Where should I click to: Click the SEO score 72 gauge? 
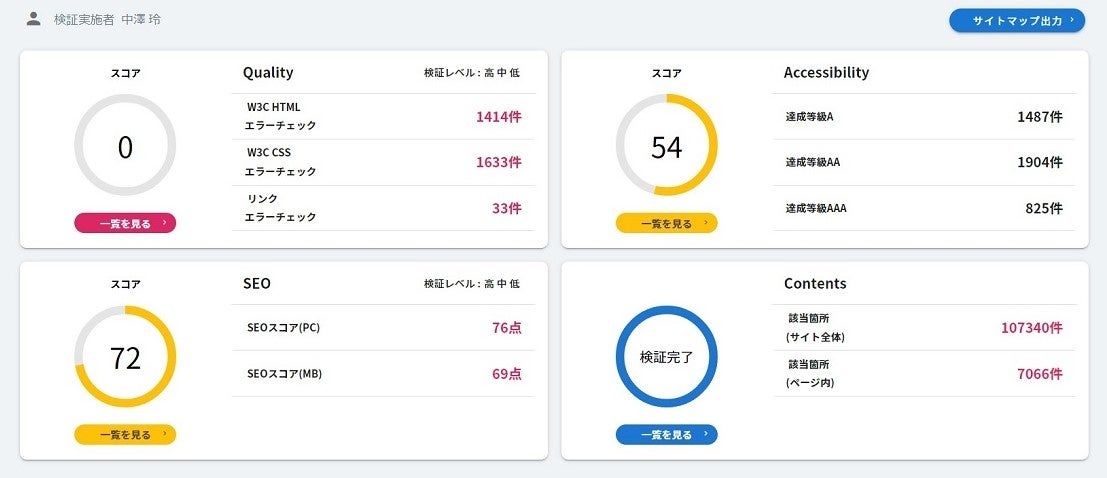125,357
